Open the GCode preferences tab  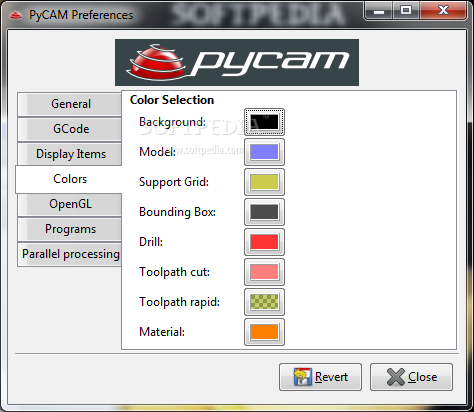[70, 129]
